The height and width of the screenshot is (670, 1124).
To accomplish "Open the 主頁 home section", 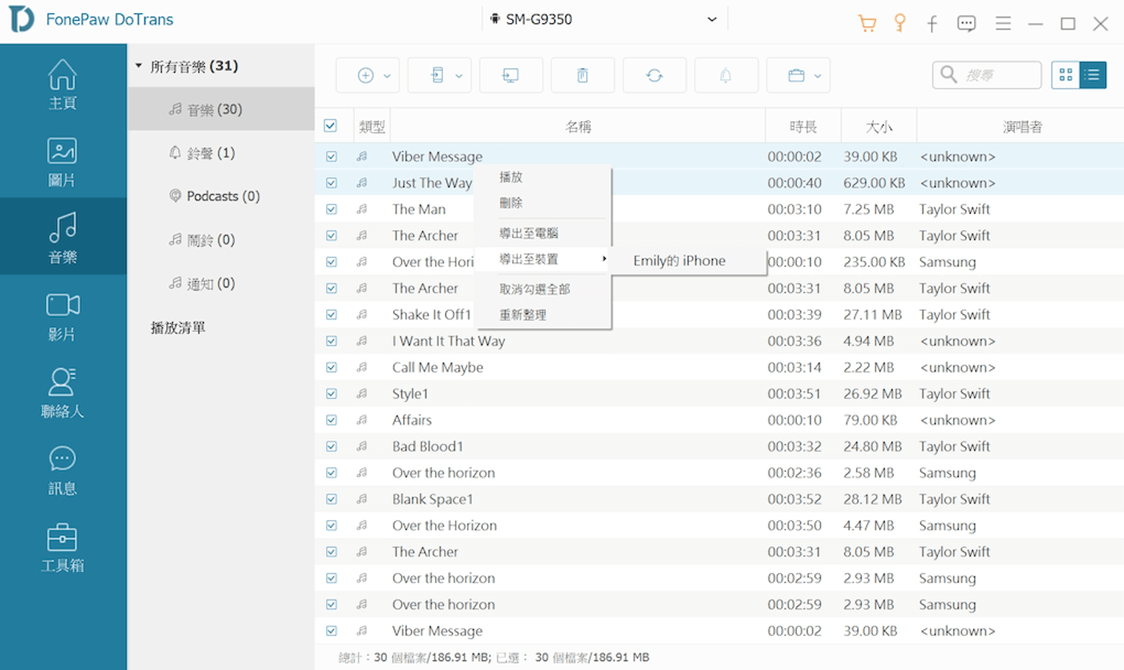I will click(62, 85).
